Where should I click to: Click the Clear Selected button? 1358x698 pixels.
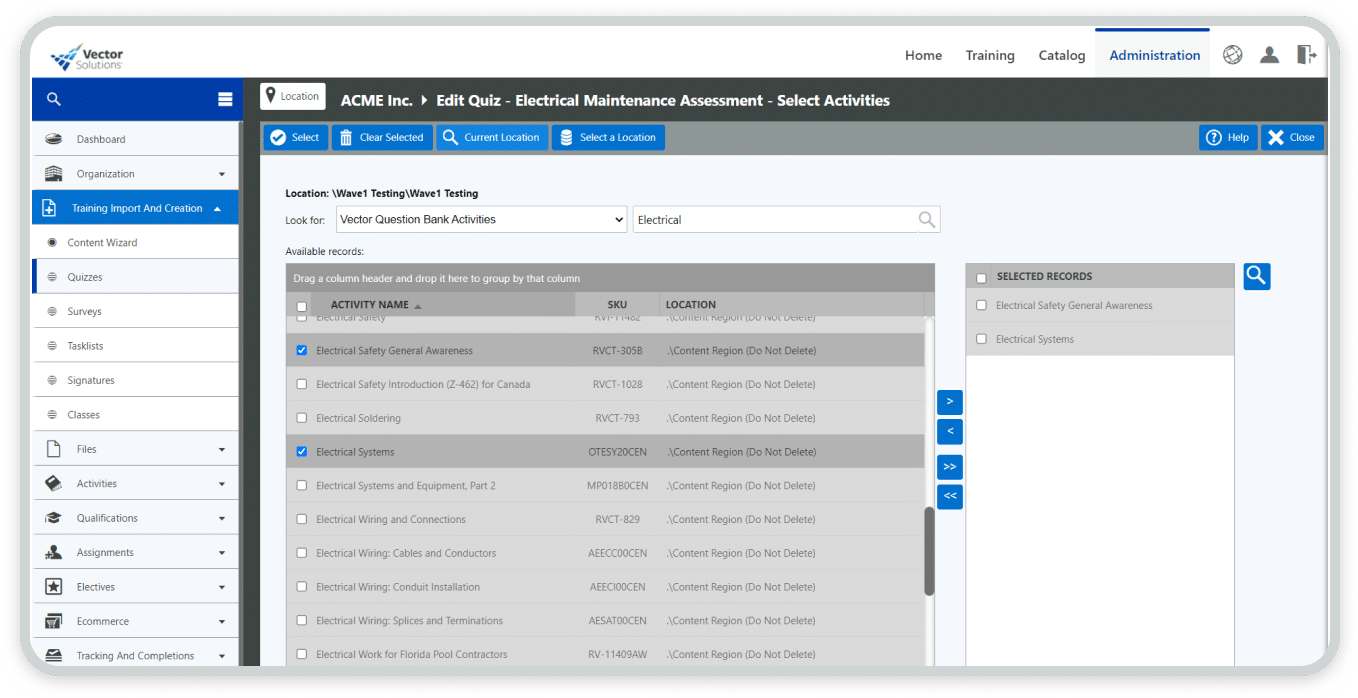tap(382, 138)
